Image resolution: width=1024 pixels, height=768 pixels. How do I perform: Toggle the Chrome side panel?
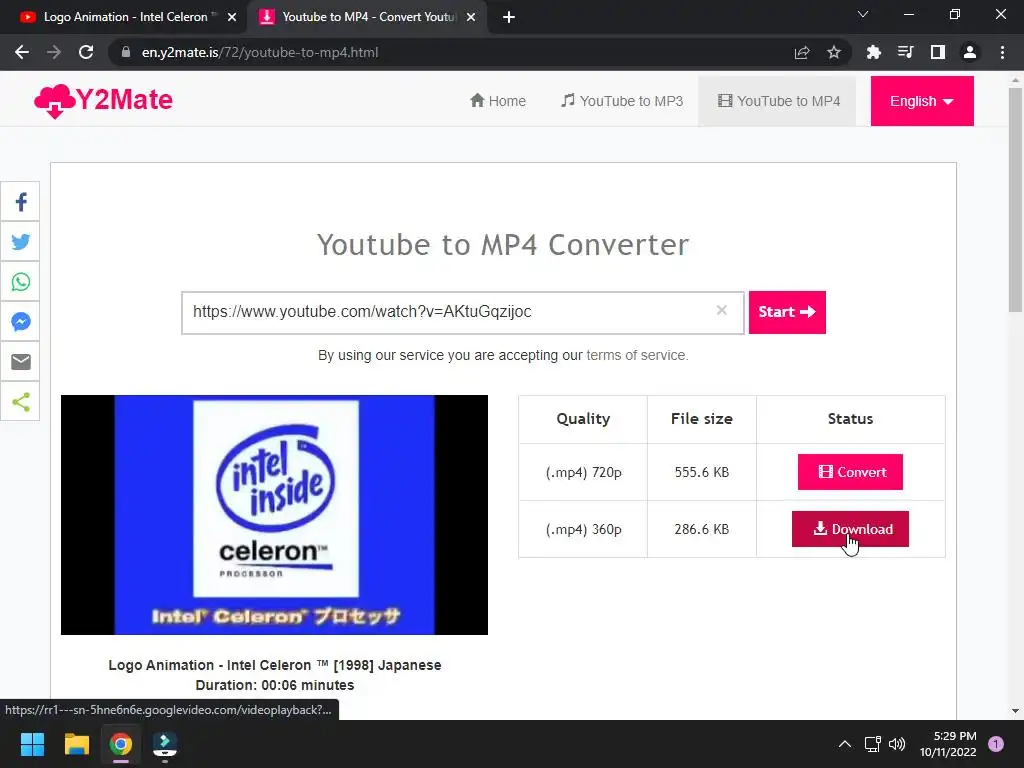coord(938,52)
